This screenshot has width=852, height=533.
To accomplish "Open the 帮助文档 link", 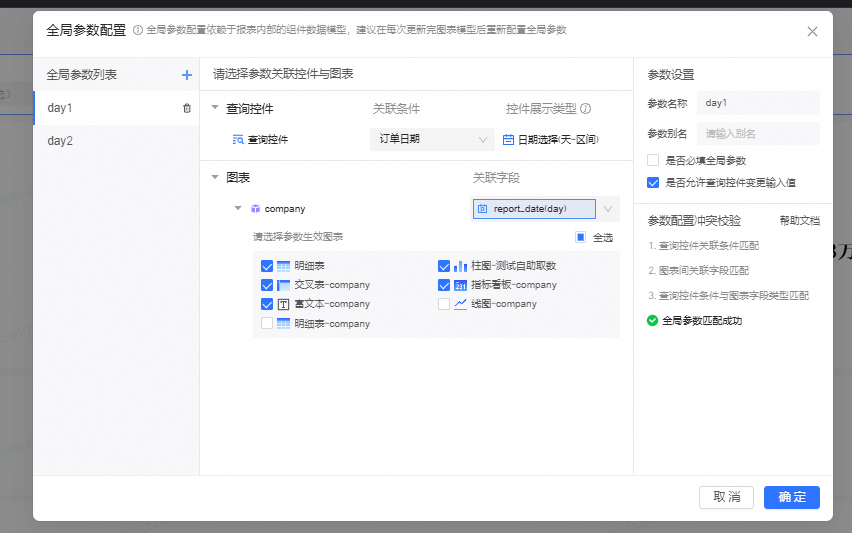I will pos(799,220).
